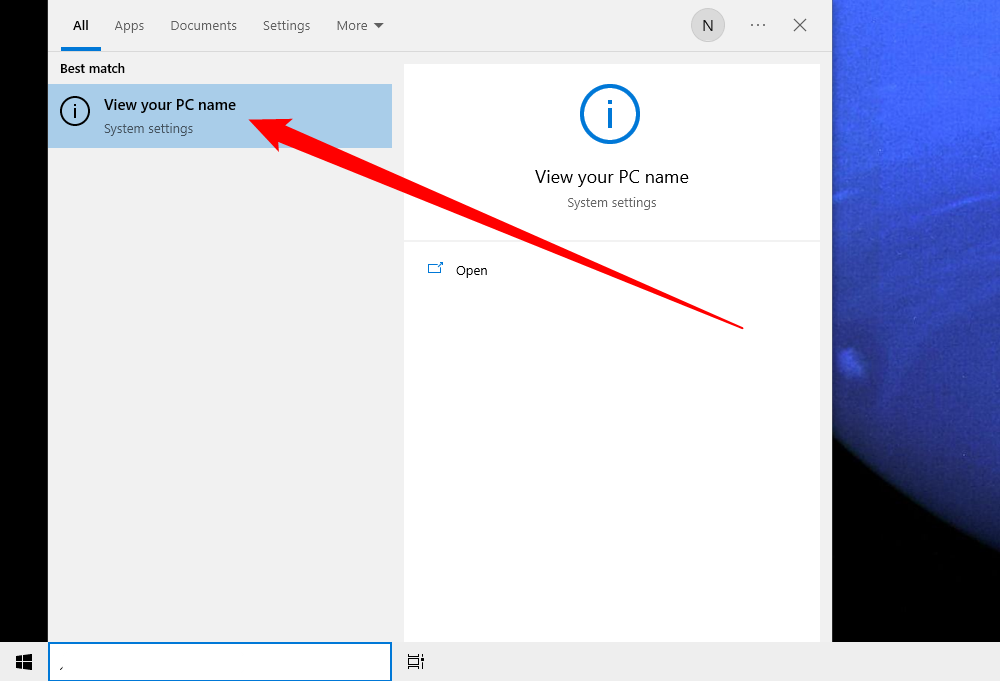Select the All results tab
The height and width of the screenshot is (681, 1000).
(80, 25)
